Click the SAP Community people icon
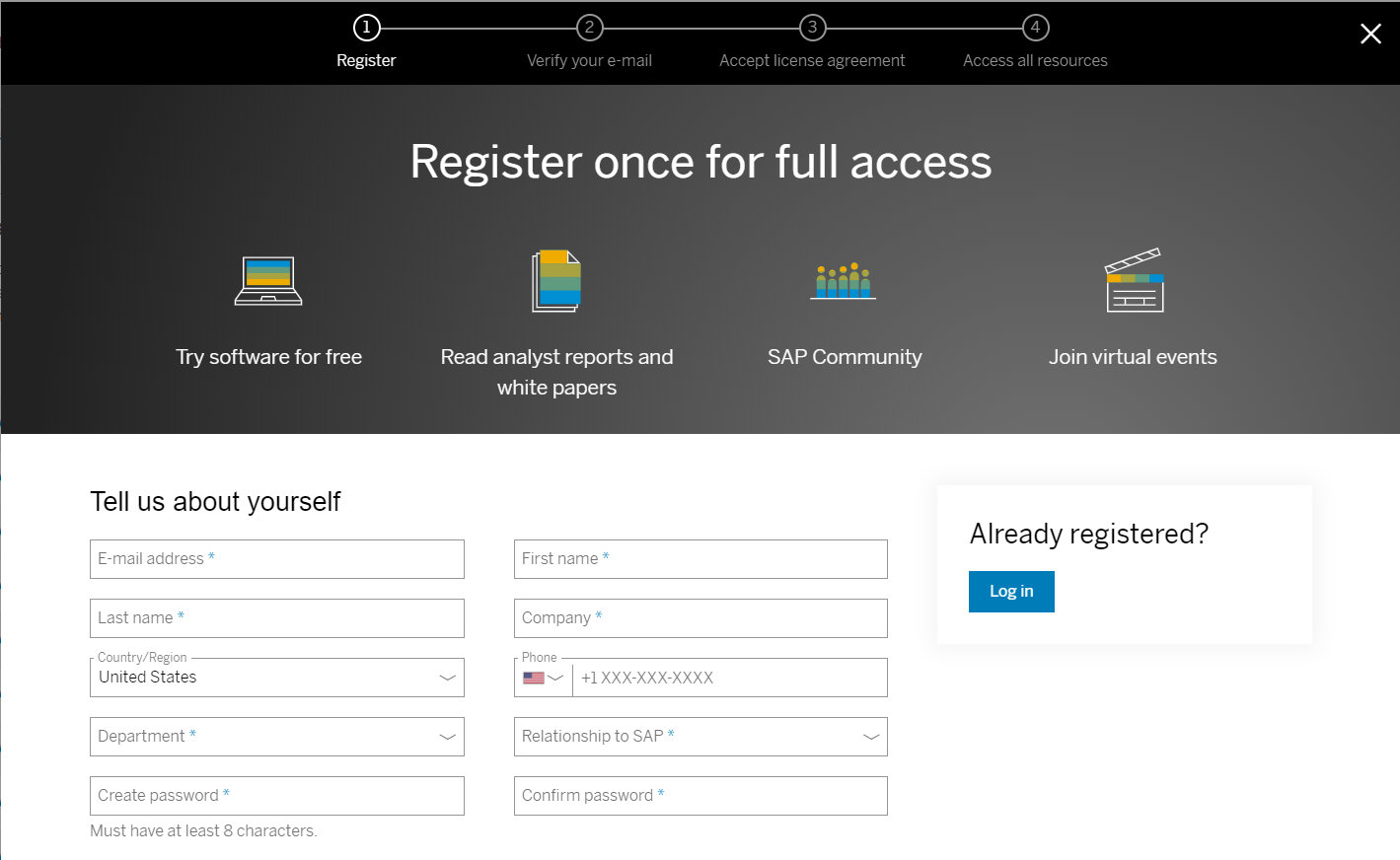Viewport: 1400px width, 860px height. [x=844, y=281]
